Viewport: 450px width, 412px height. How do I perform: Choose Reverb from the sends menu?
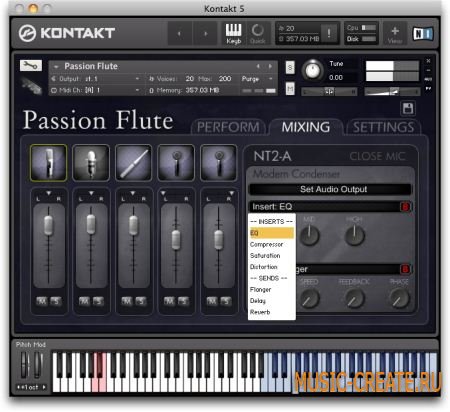272,312
